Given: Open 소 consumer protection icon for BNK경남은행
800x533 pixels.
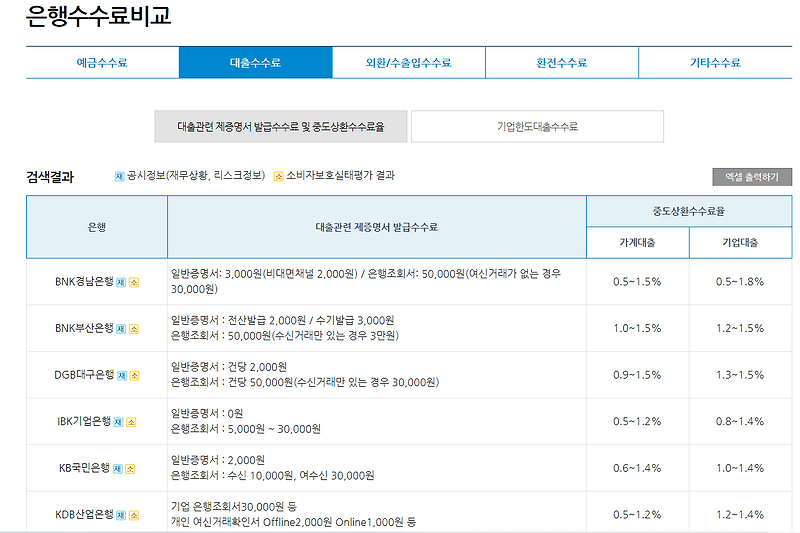Looking at the screenshot, I should (x=134, y=282).
